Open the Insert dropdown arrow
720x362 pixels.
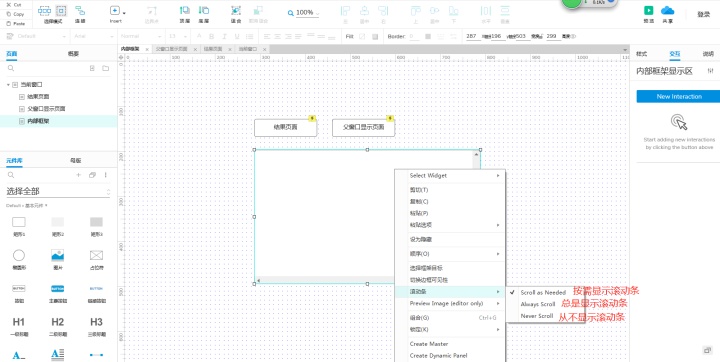(124, 12)
